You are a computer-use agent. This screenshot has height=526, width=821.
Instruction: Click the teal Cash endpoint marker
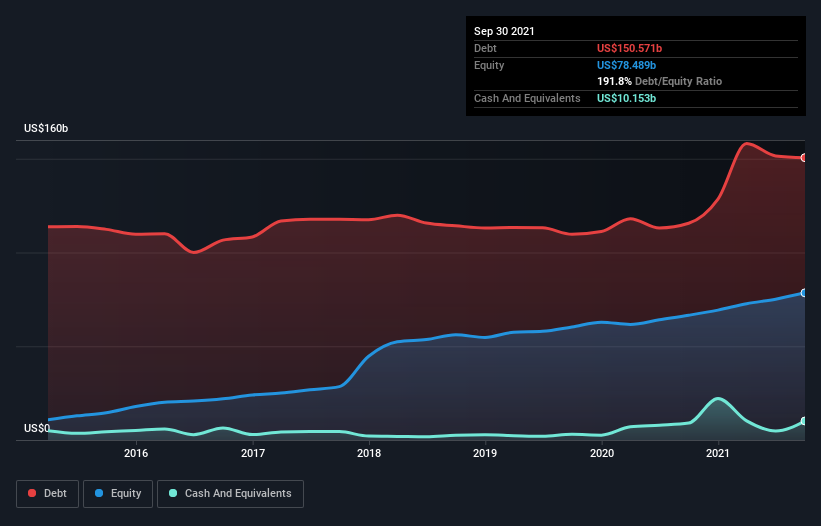tap(804, 421)
